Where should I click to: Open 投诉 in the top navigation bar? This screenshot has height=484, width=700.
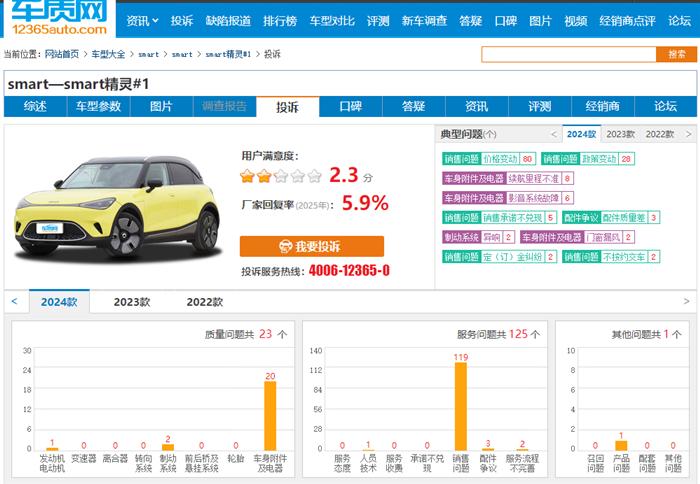181,21
